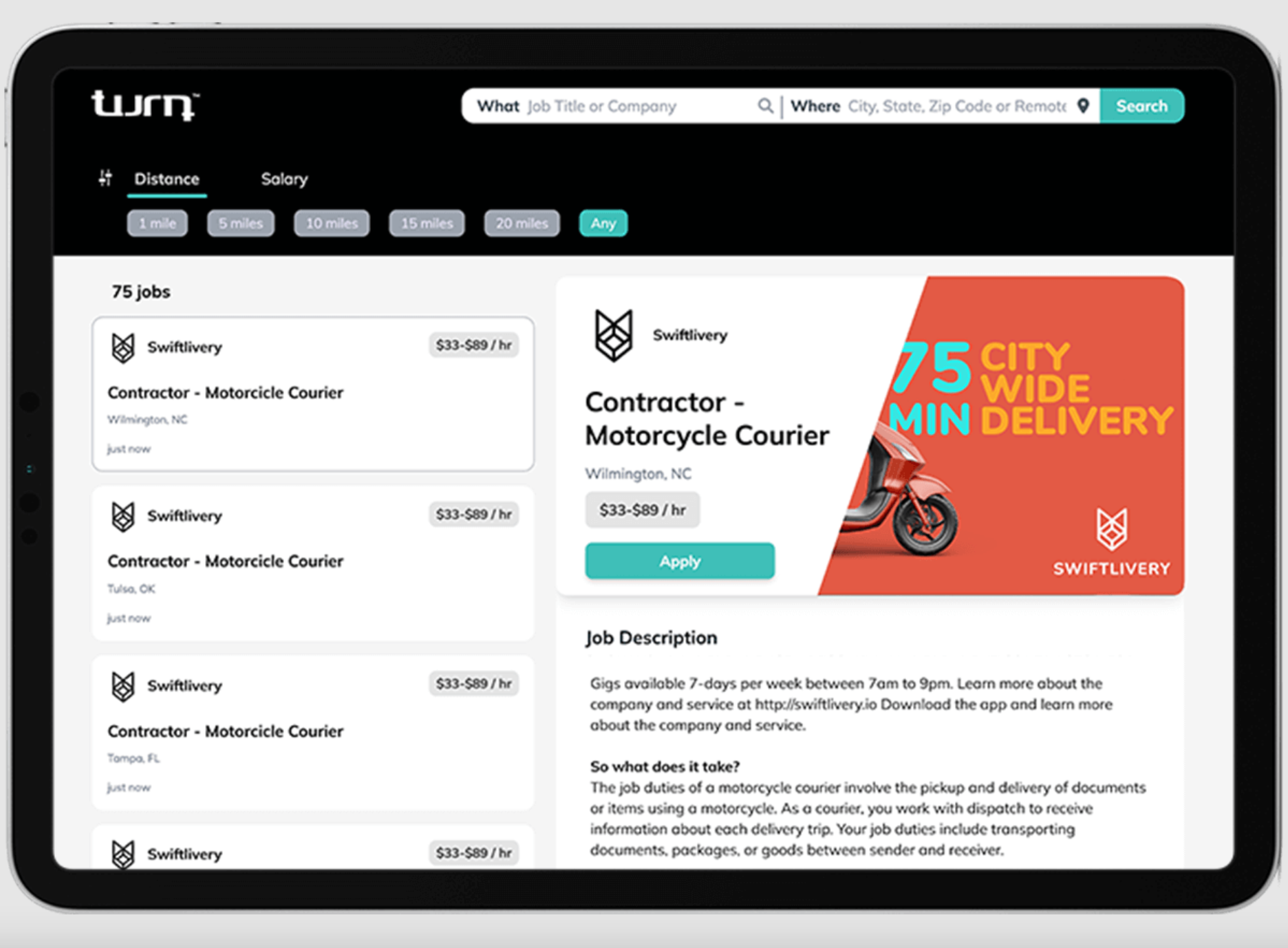
Task: Click the Apply button
Action: 680,561
